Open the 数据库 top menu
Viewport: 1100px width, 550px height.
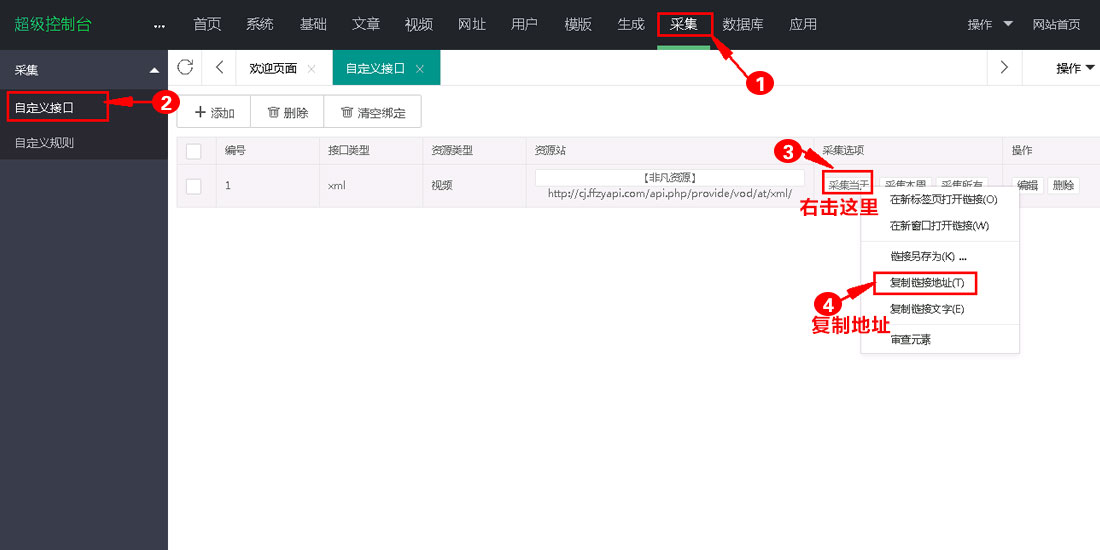pyautogui.click(x=742, y=24)
